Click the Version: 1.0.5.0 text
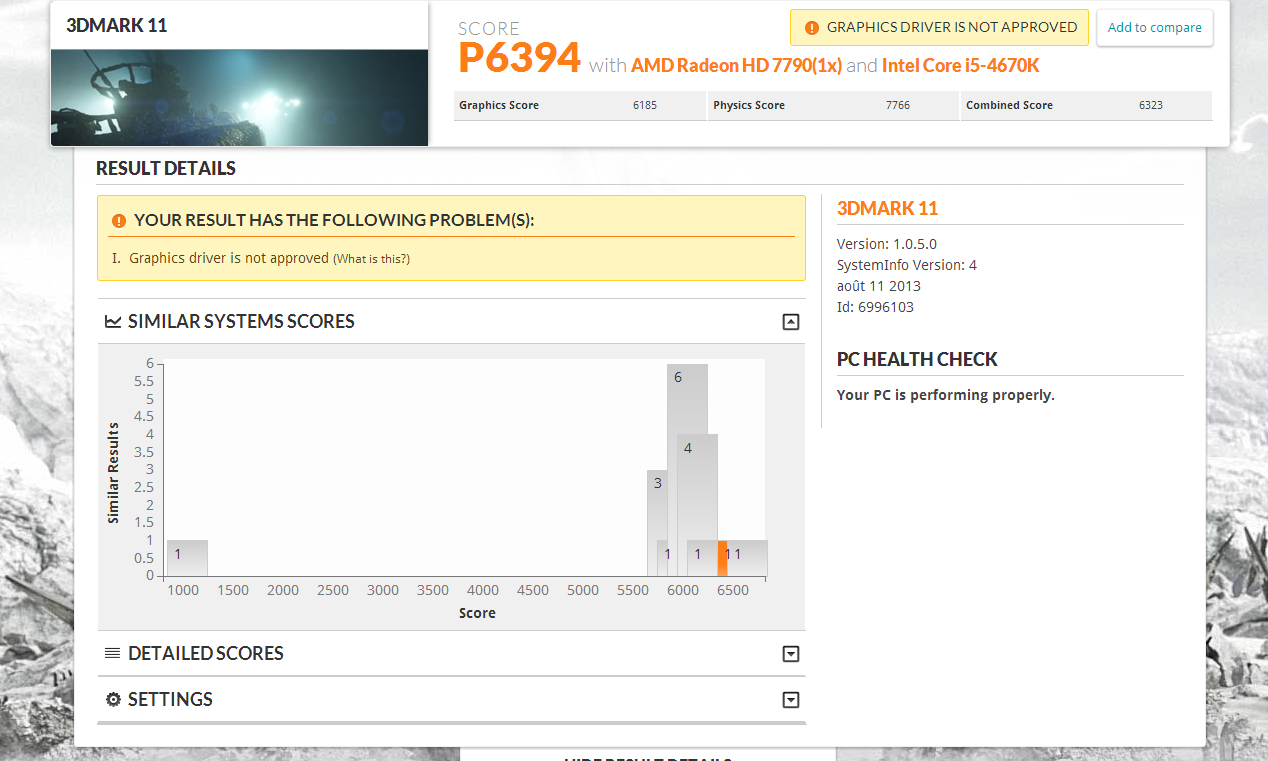Screen dimensions: 1268x761 [887, 244]
